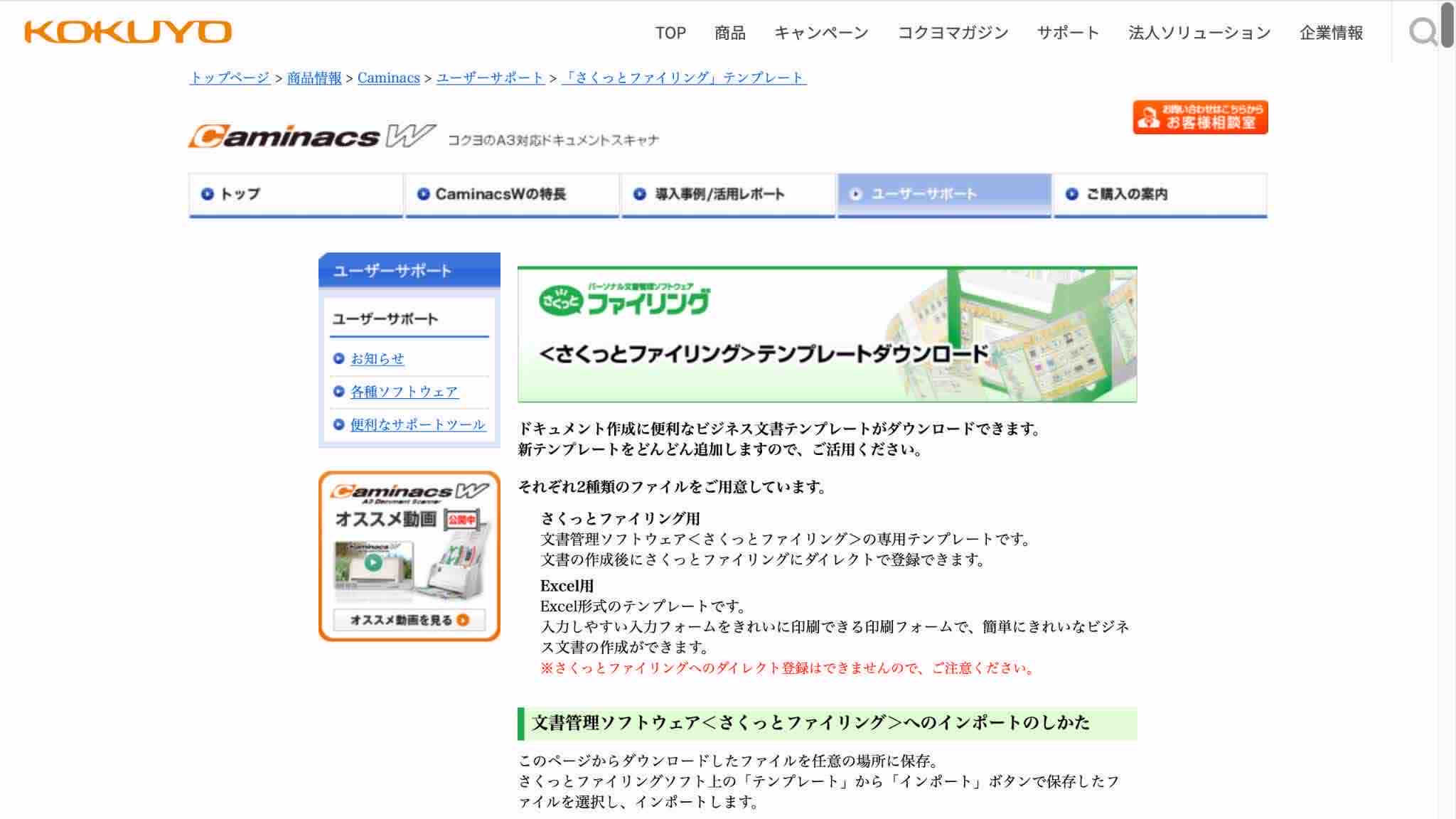Follow the トップページ breadcrumb link

coord(230,77)
